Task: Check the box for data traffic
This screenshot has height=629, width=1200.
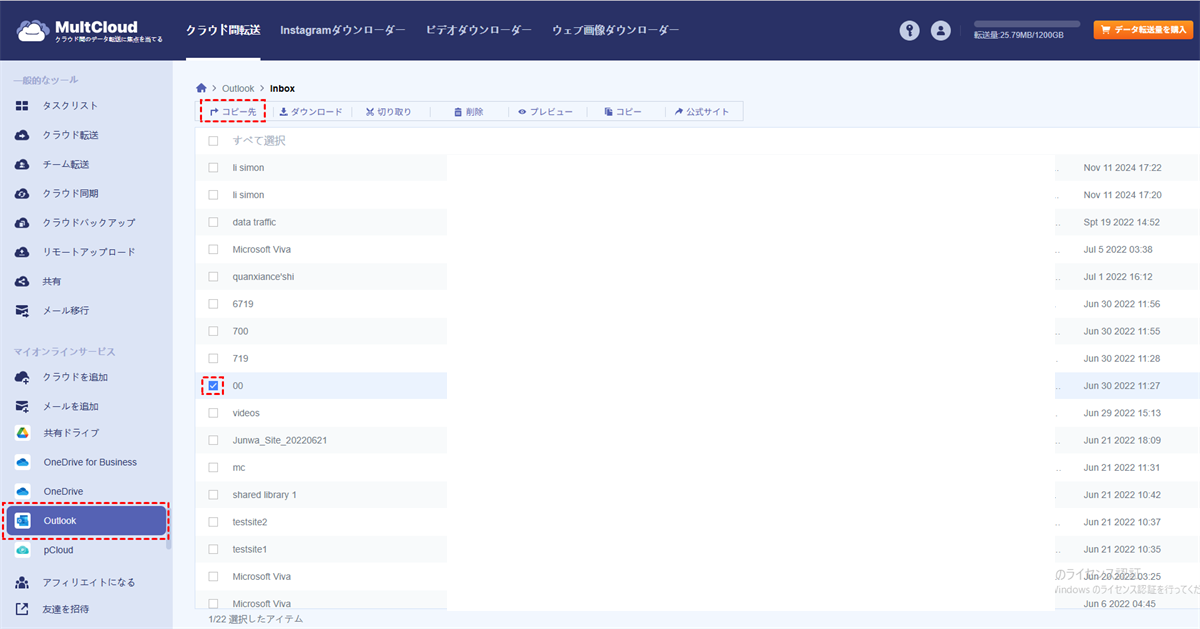Action: (213, 222)
